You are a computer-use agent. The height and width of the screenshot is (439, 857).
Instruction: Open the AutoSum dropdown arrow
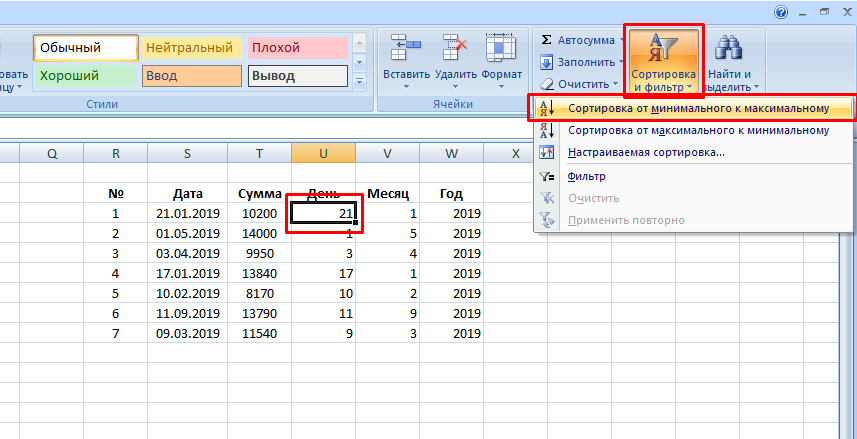pyautogui.click(x=622, y=39)
